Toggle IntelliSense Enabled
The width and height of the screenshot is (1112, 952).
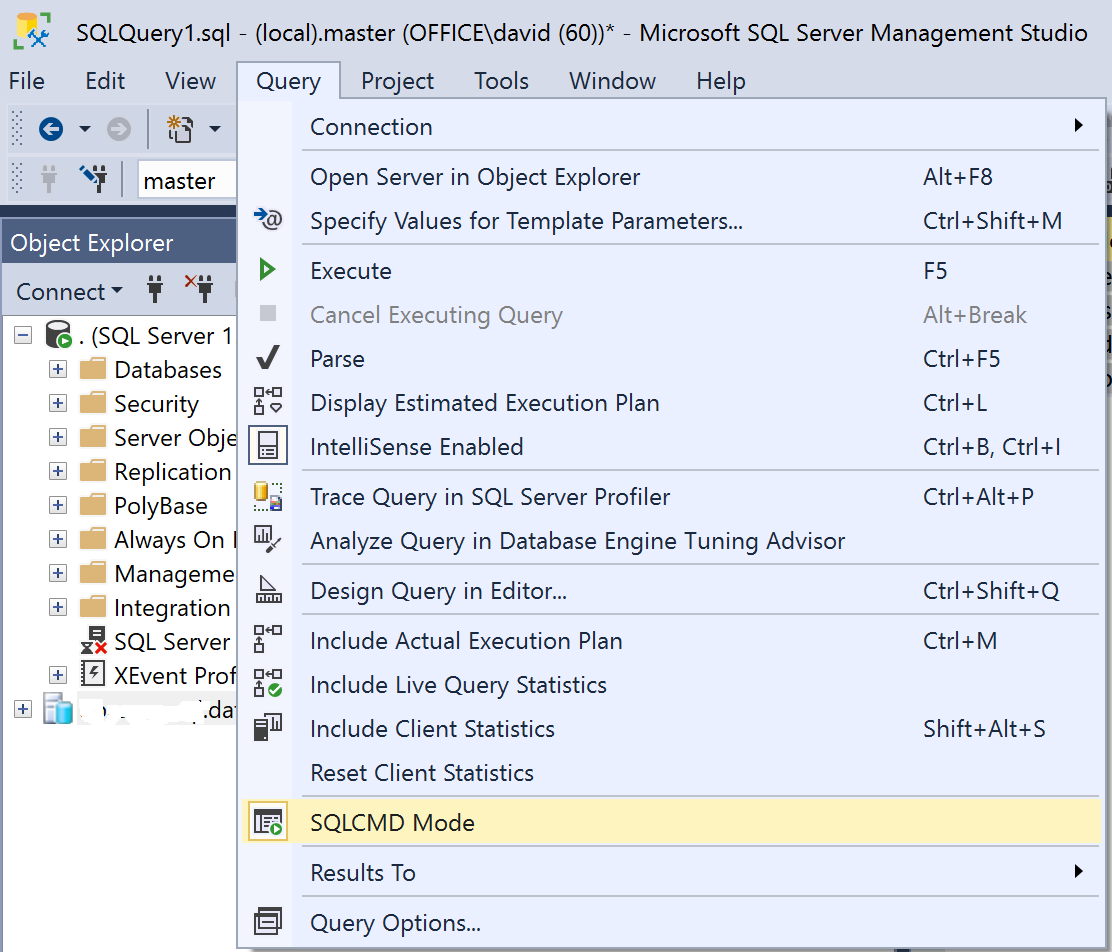point(669,445)
